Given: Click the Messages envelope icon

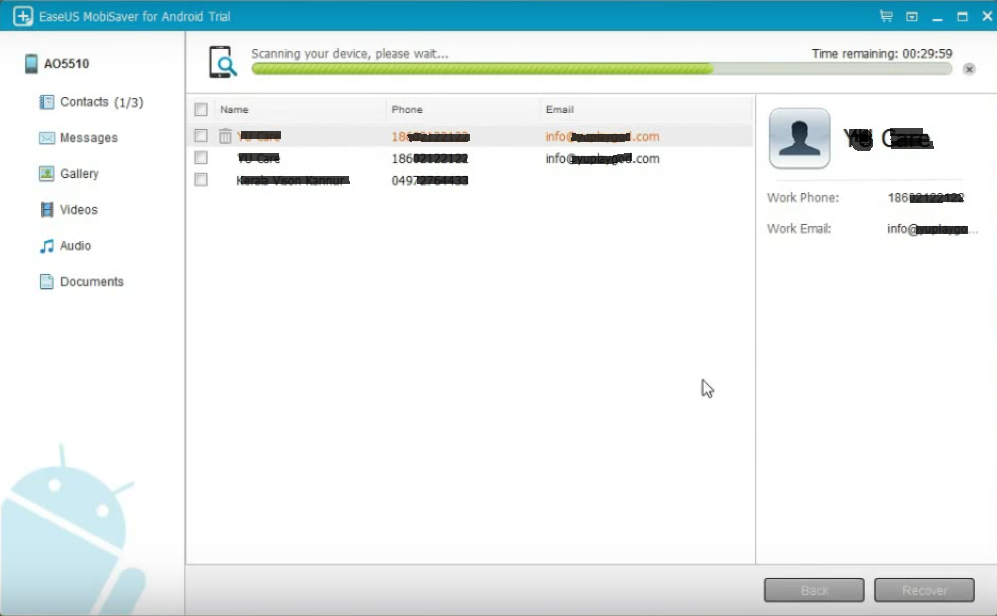Looking at the screenshot, I should point(46,138).
